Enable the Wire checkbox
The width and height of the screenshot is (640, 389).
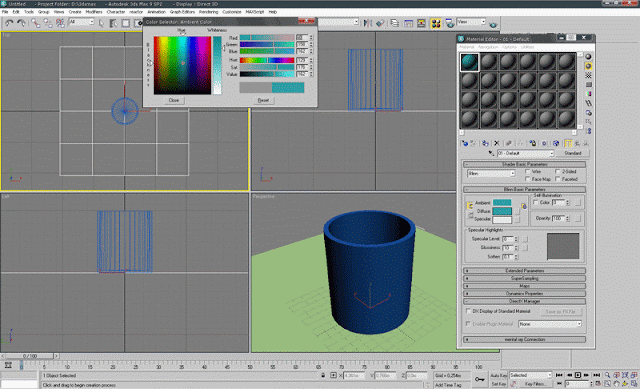[527, 171]
